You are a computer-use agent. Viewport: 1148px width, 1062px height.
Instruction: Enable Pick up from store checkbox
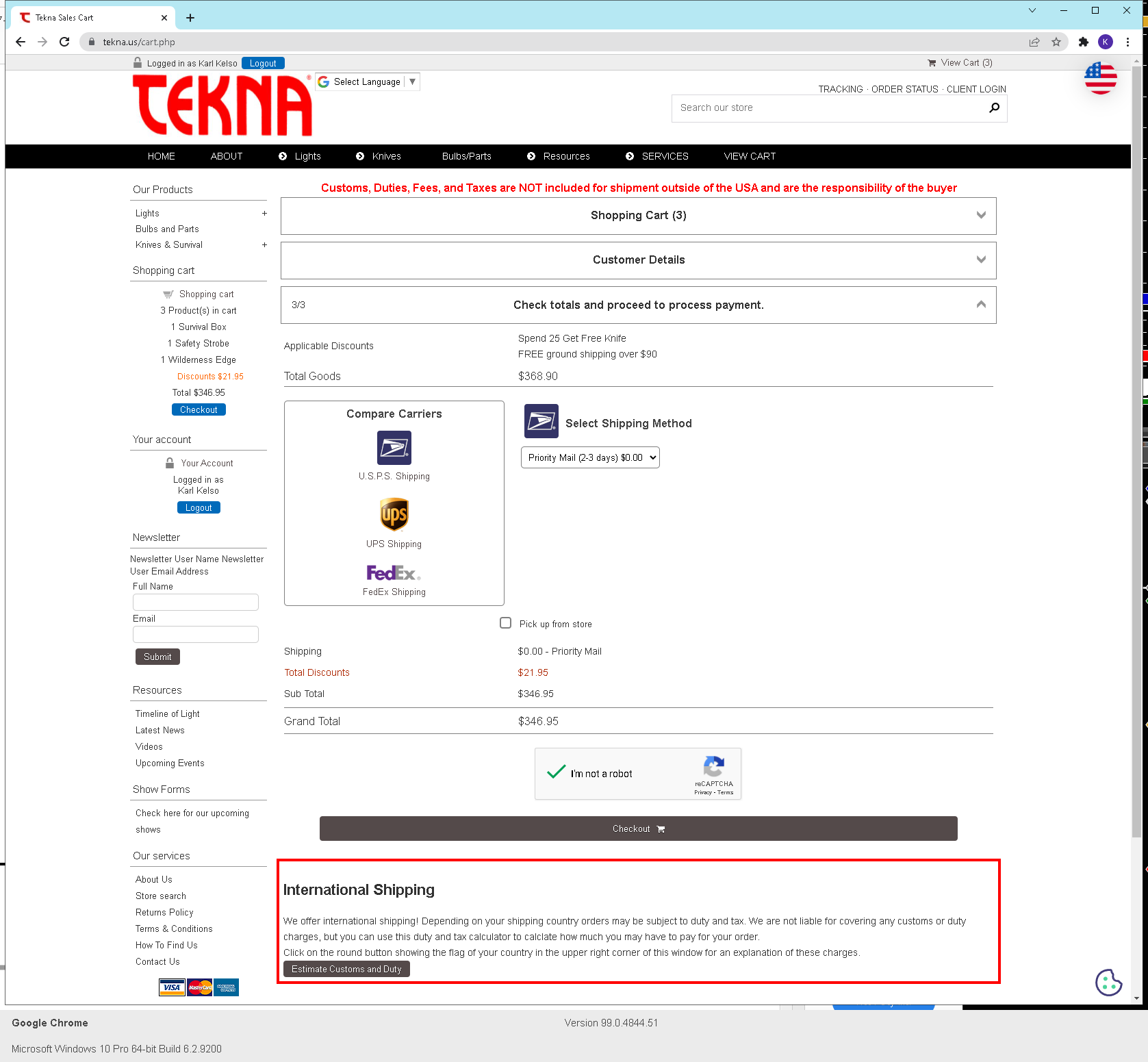click(x=505, y=623)
